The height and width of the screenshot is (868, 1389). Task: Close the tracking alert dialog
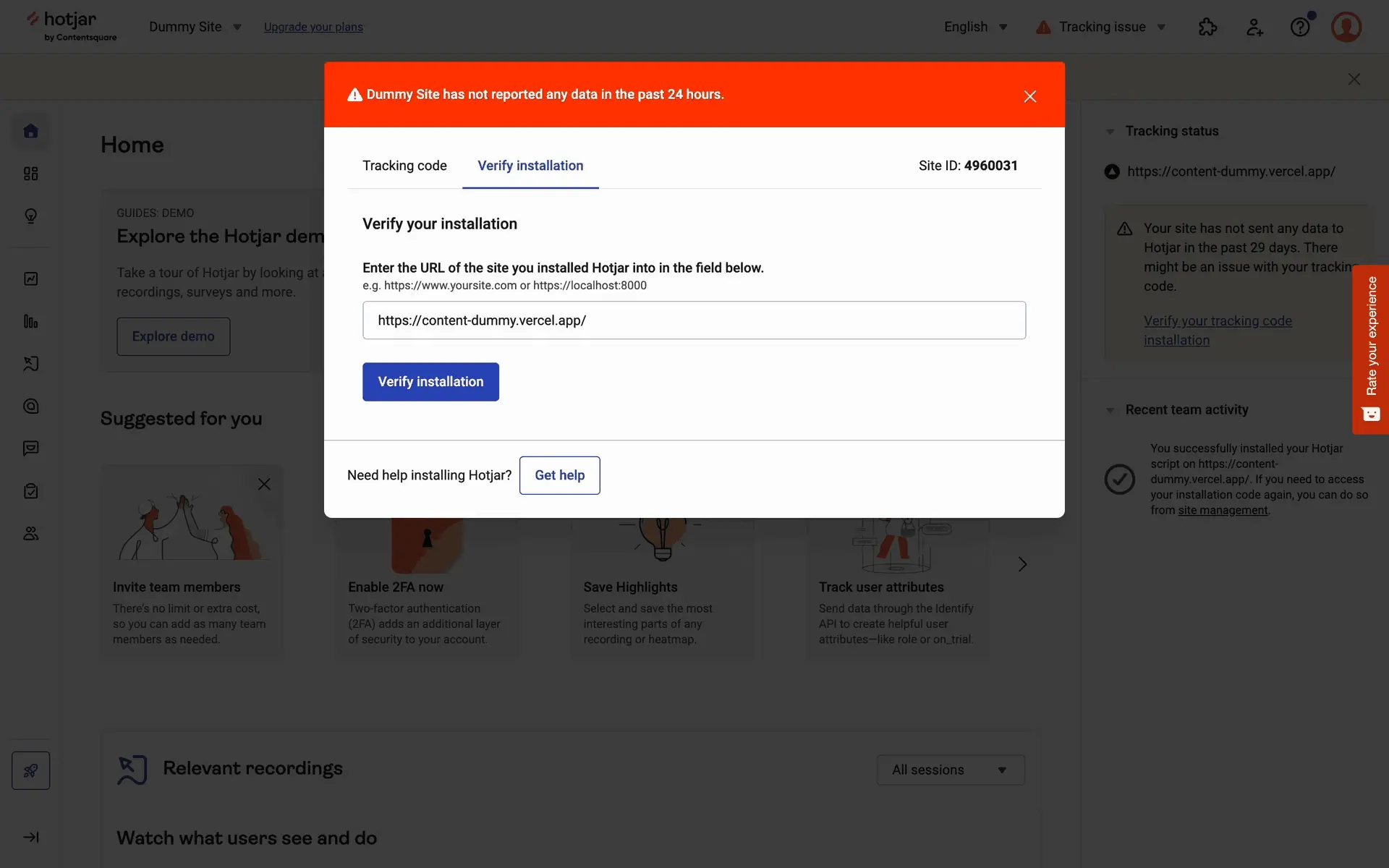coord(1030,96)
